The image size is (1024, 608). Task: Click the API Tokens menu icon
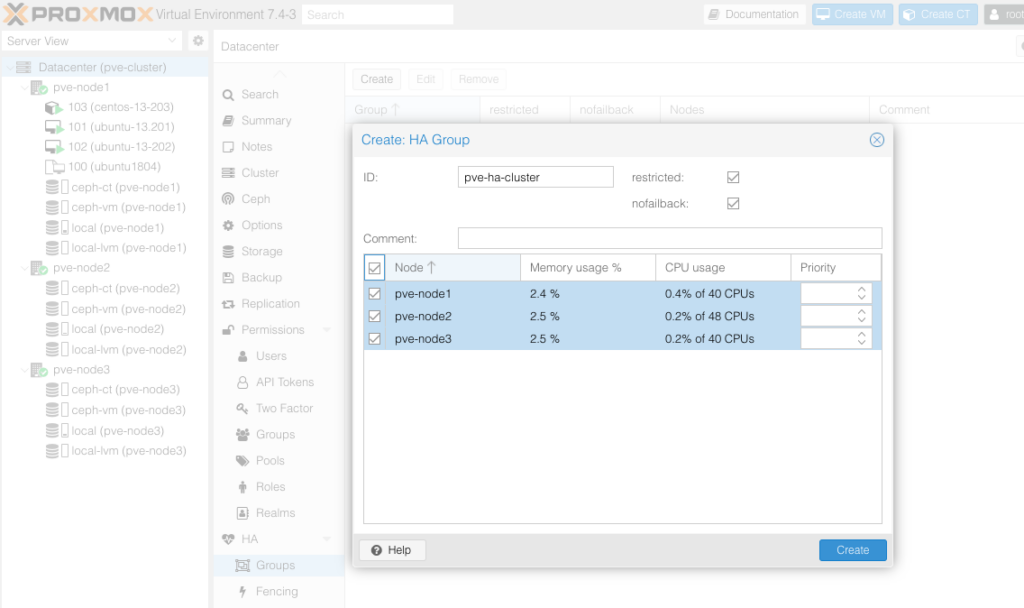tap(242, 382)
